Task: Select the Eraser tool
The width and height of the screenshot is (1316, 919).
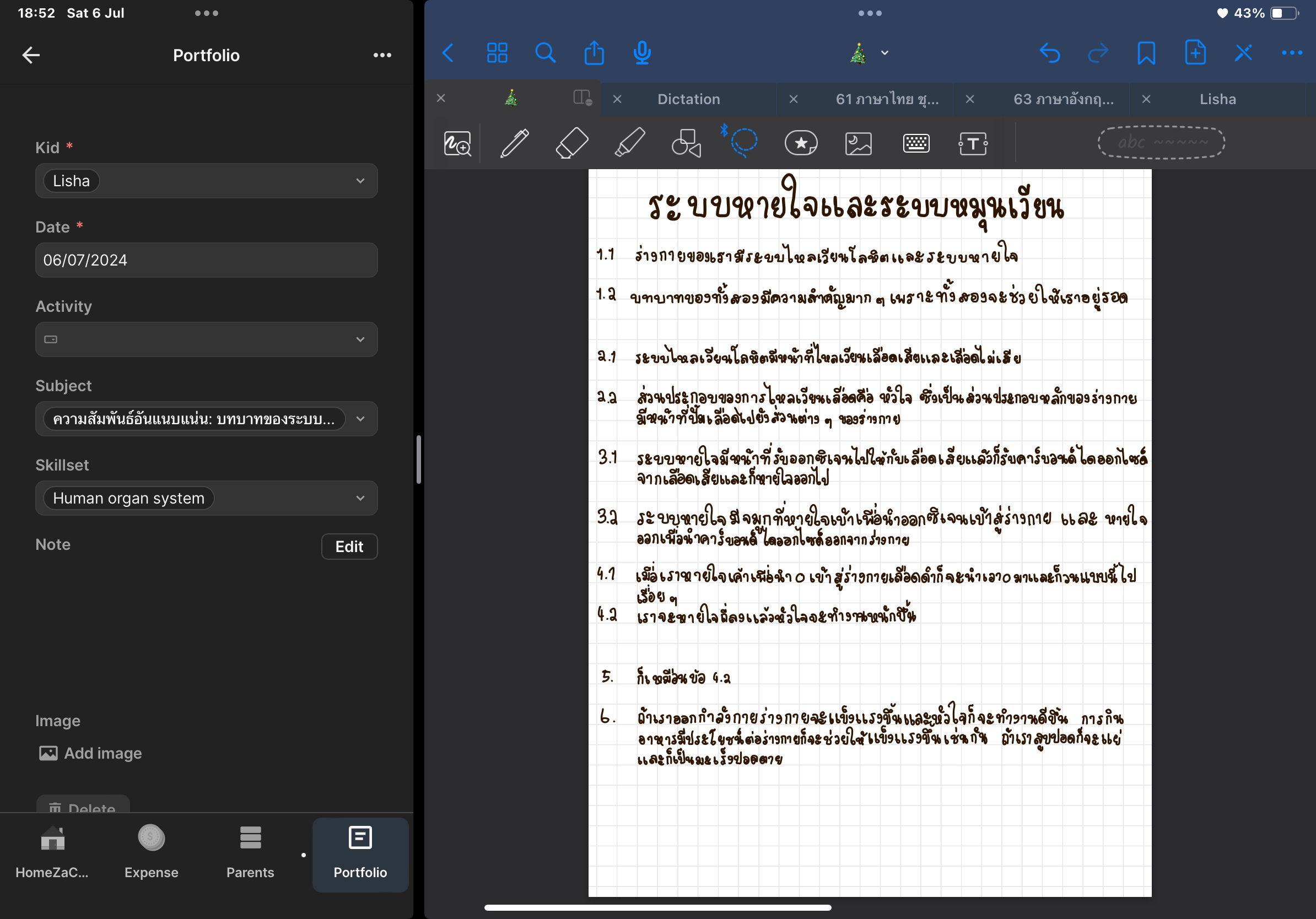Action: 571,143
